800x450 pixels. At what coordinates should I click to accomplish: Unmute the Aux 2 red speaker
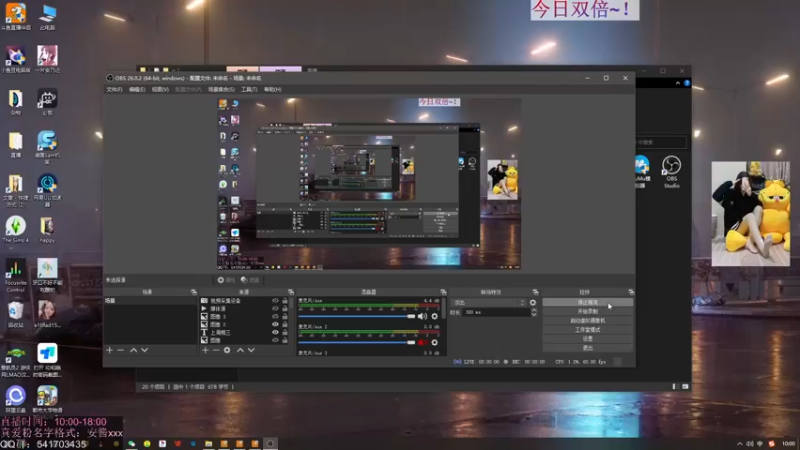pos(422,342)
